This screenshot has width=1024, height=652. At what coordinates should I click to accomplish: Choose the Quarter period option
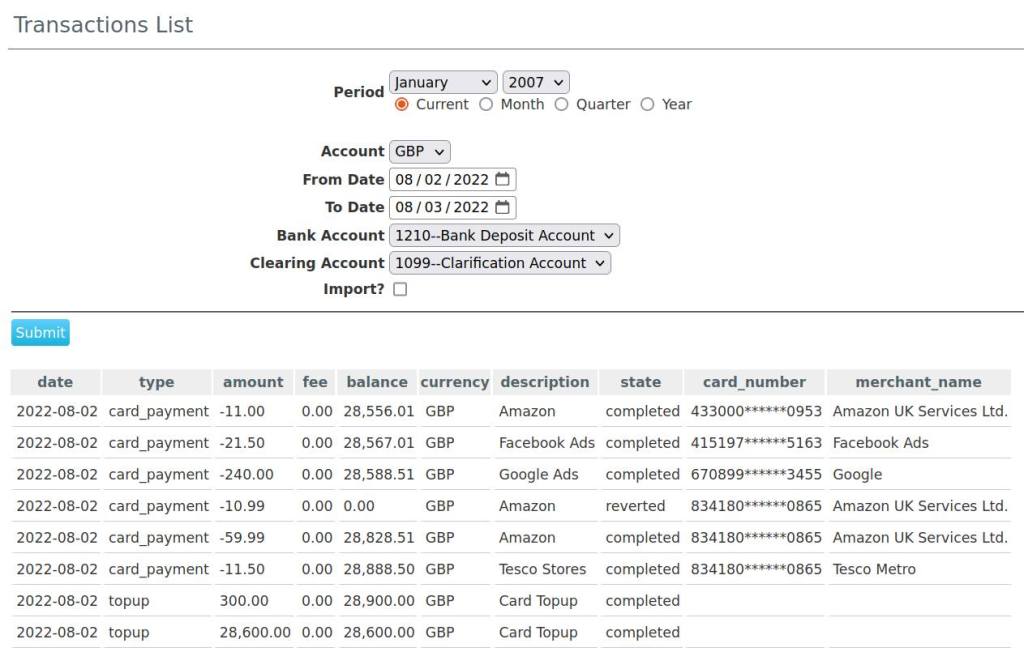click(561, 104)
